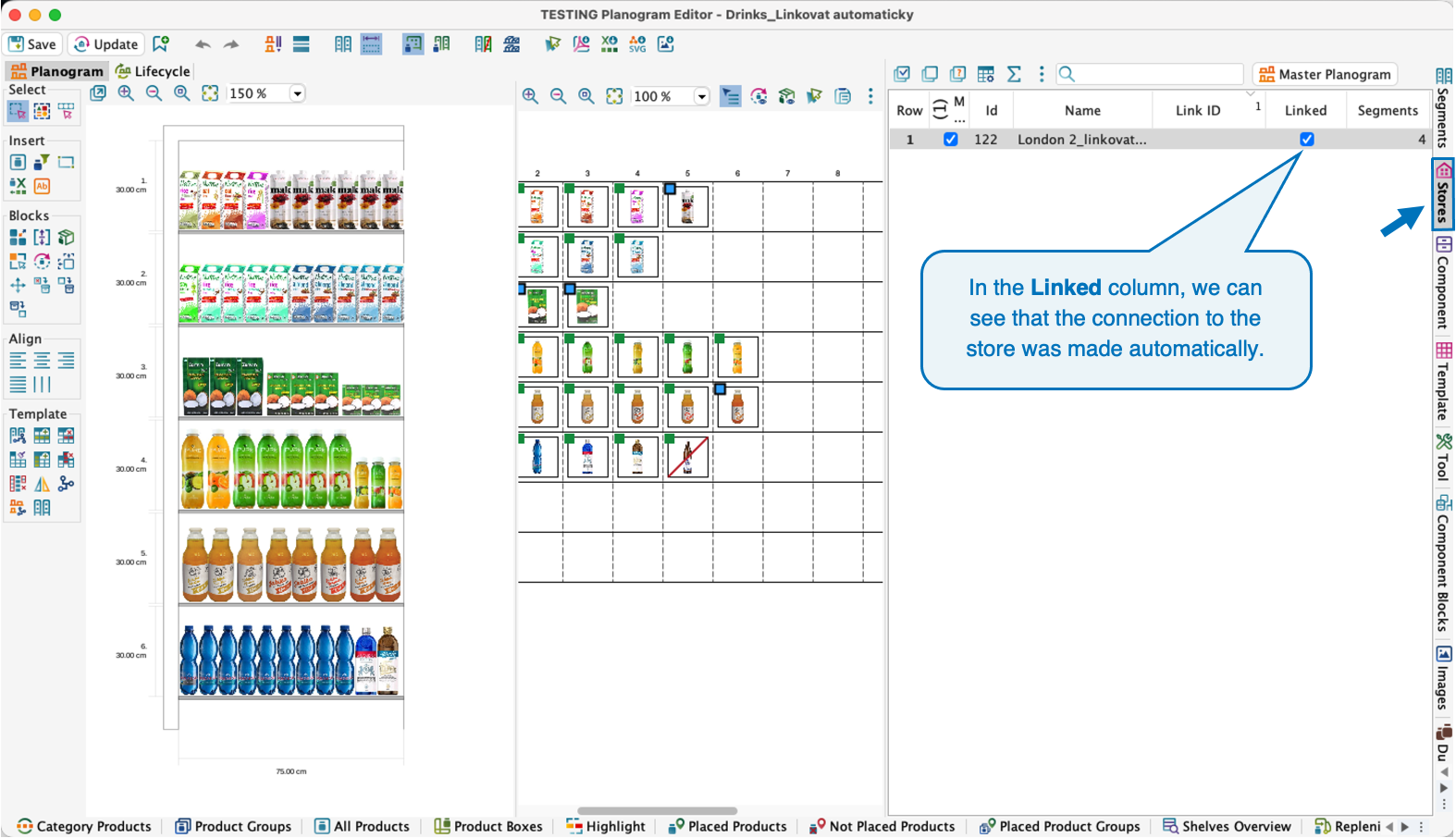This screenshot has width=1456, height=838.
Task: Switch to Placed Product Groups bottom tab
Action: pyautogui.click(x=1060, y=826)
